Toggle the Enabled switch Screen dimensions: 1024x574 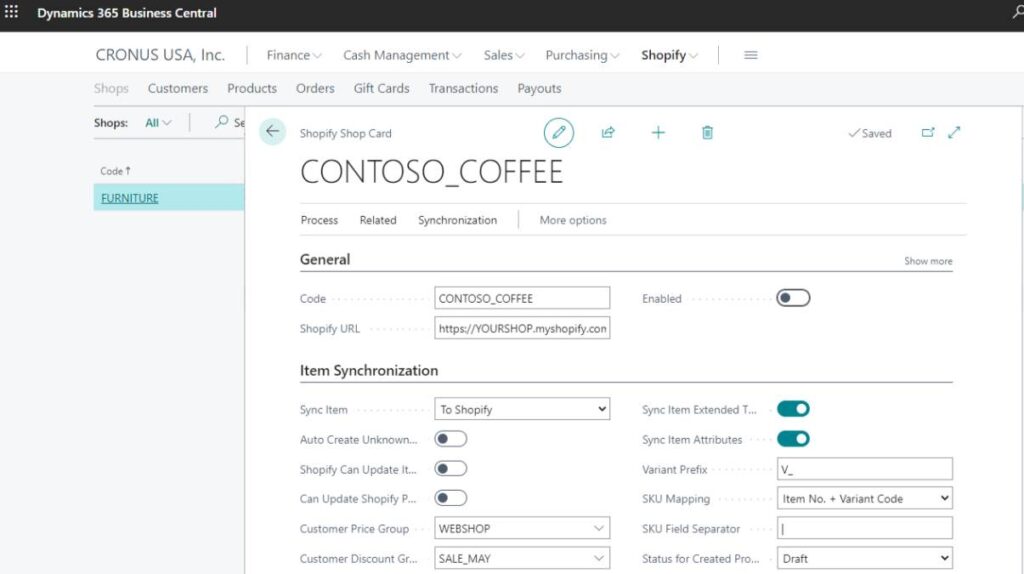793,298
